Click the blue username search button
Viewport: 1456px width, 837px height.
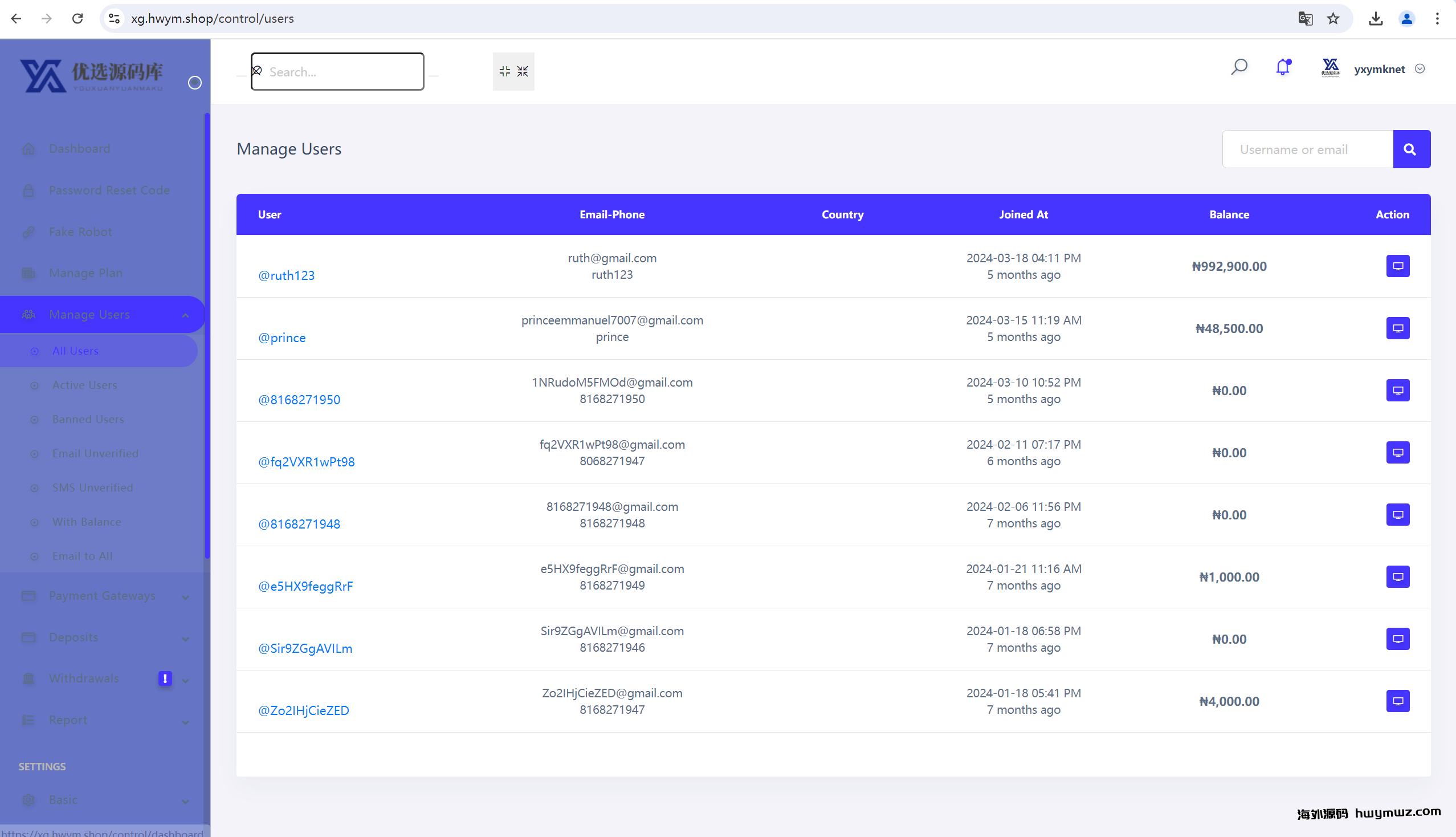click(1411, 149)
